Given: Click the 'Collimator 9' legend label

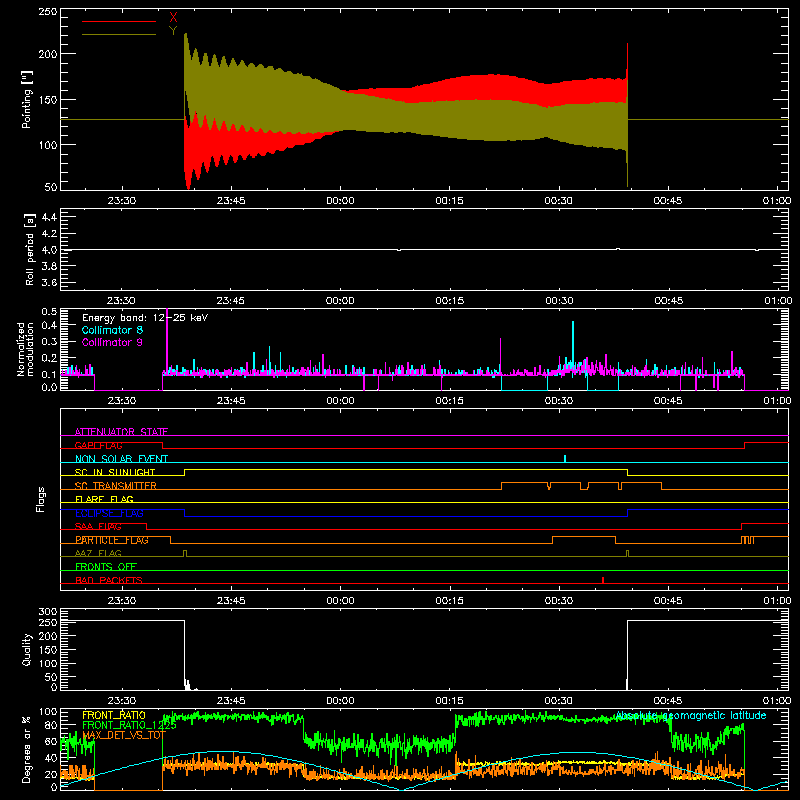Looking at the screenshot, I should tap(112, 342).
